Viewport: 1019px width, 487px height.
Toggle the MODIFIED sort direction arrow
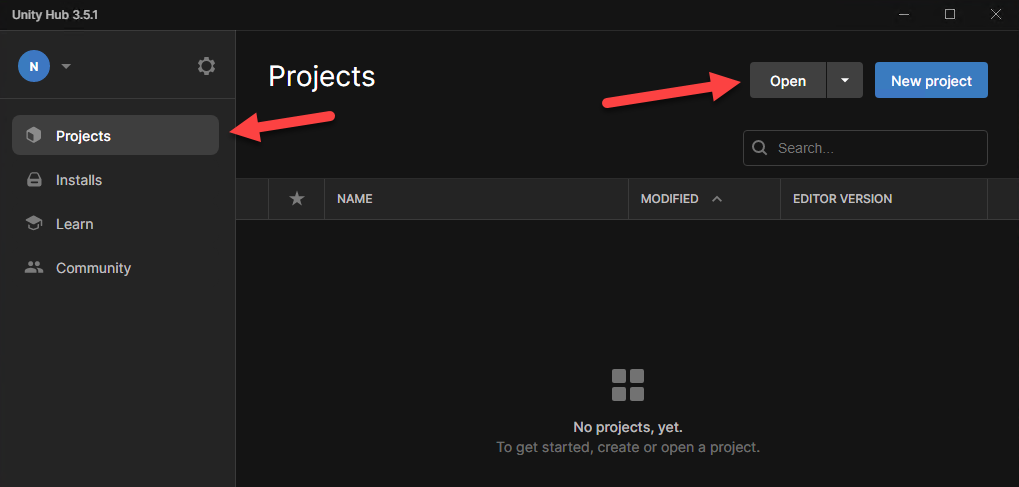pyautogui.click(x=717, y=199)
